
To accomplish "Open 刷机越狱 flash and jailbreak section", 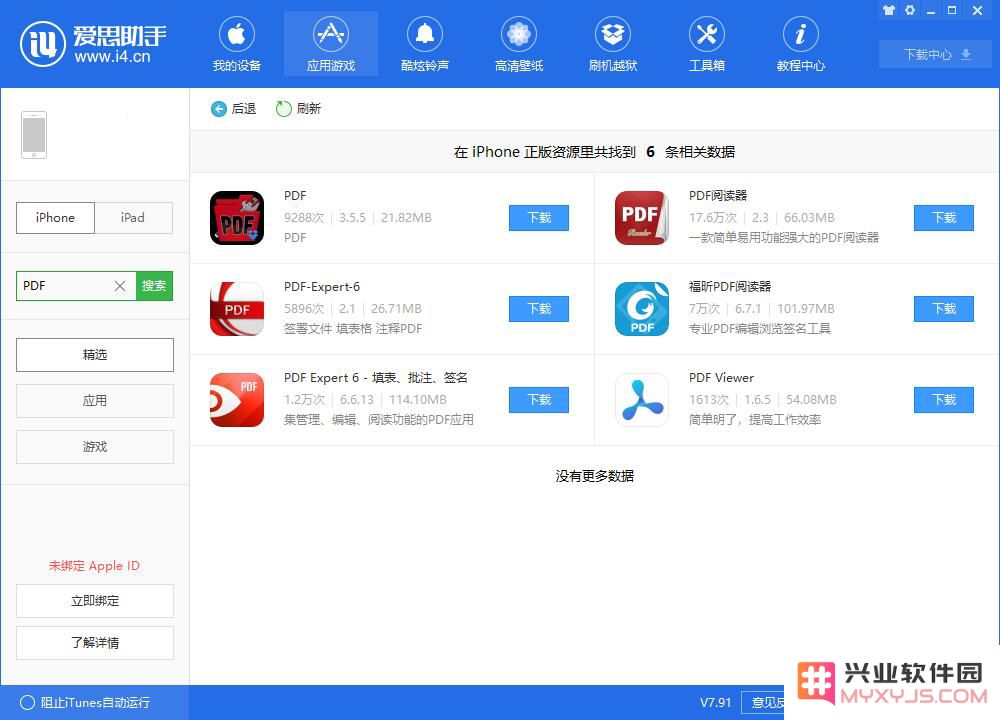I will pos(613,44).
